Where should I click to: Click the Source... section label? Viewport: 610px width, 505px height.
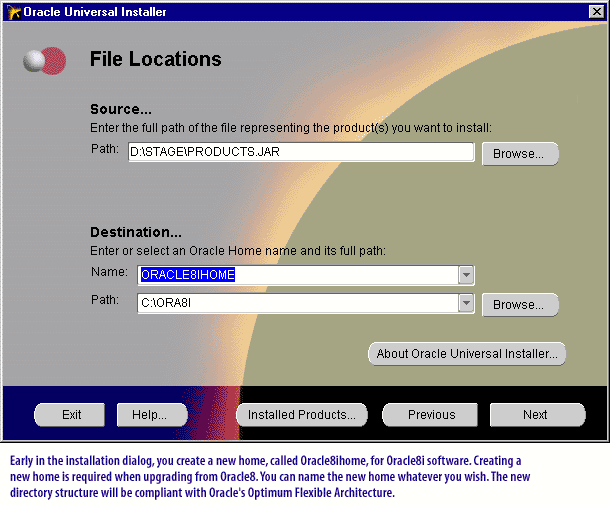click(x=121, y=109)
